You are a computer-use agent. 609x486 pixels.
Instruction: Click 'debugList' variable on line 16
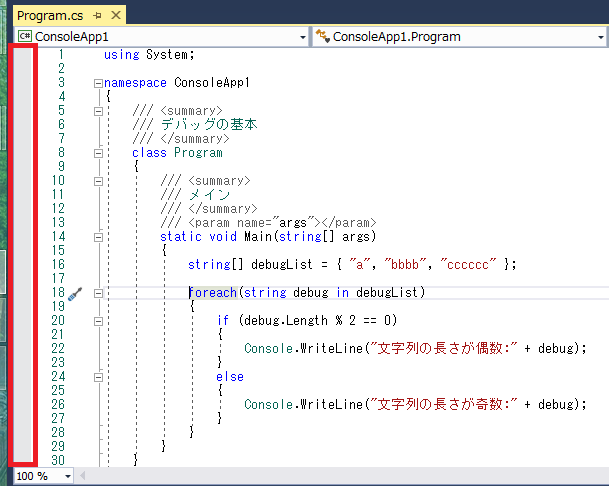[x=282, y=265]
